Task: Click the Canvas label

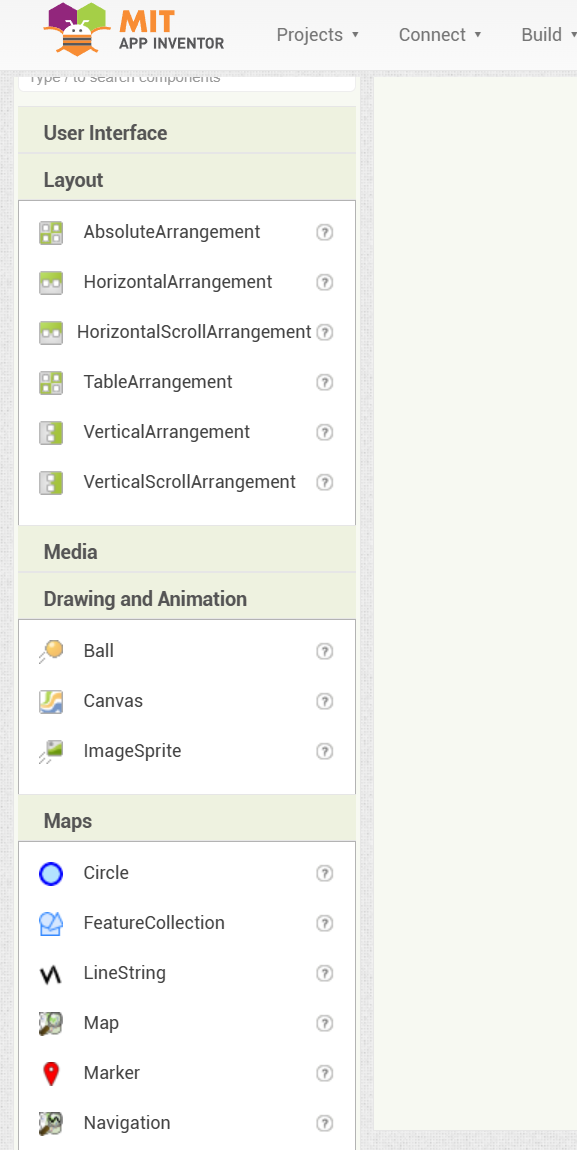Action: pyautogui.click(x=113, y=700)
